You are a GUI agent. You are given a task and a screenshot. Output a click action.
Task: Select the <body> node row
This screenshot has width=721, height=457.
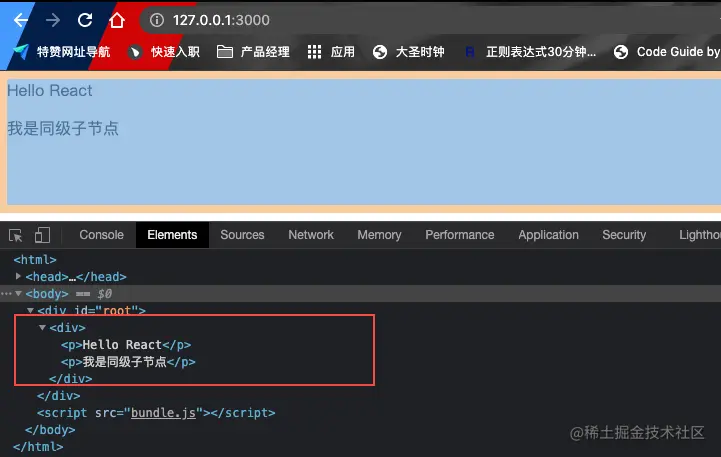coord(360,294)
